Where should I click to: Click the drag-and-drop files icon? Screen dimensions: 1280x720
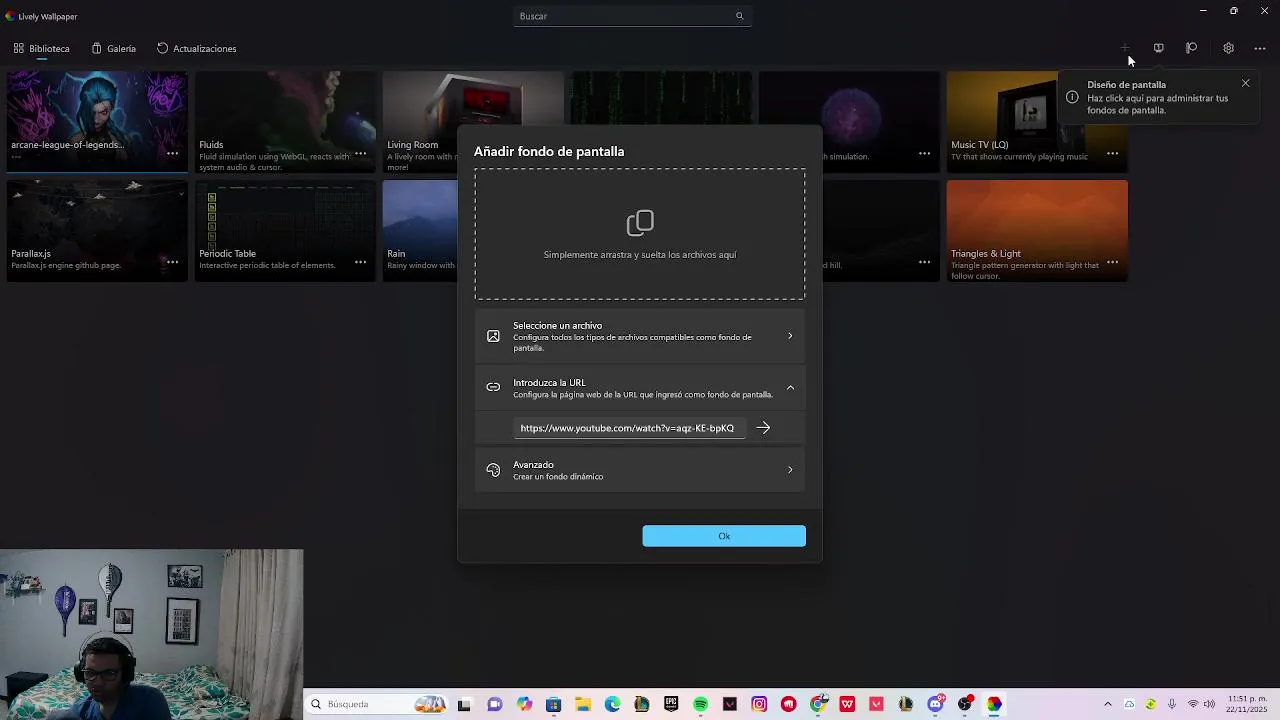(640, 222)
